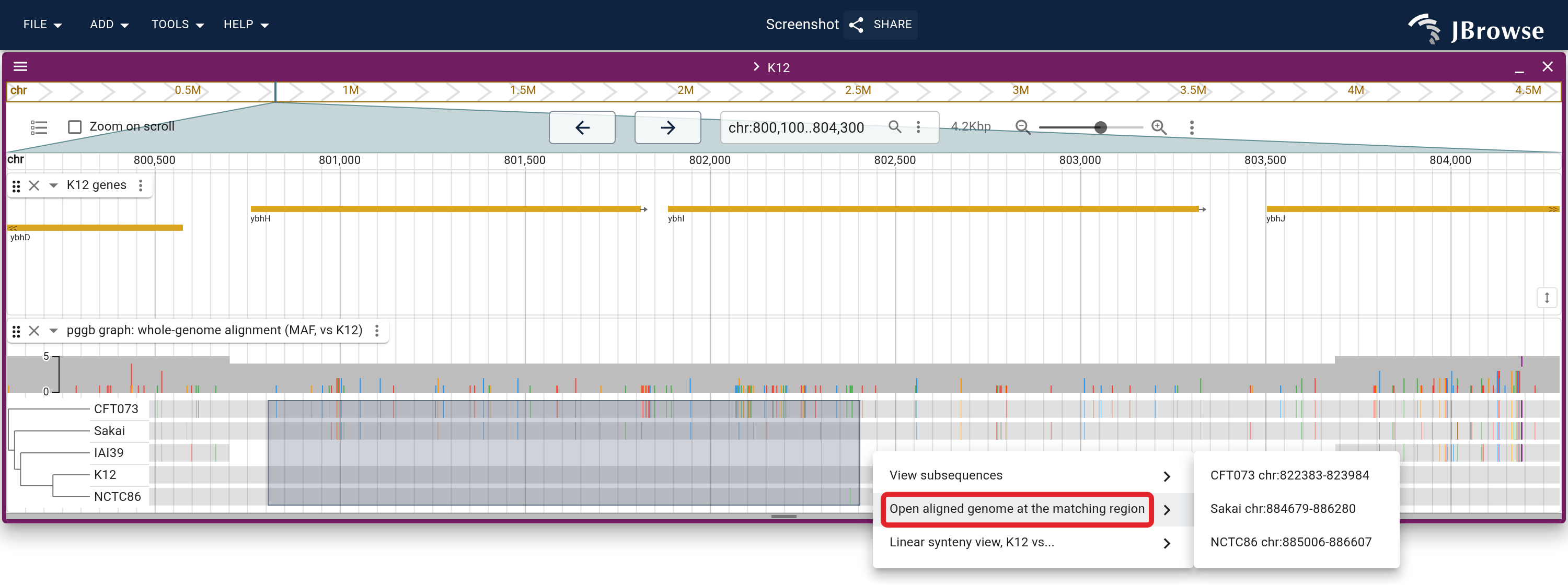1568x585 pixels.
Task: Collapse the K12 genes track arrow
Action: [53, 185]
